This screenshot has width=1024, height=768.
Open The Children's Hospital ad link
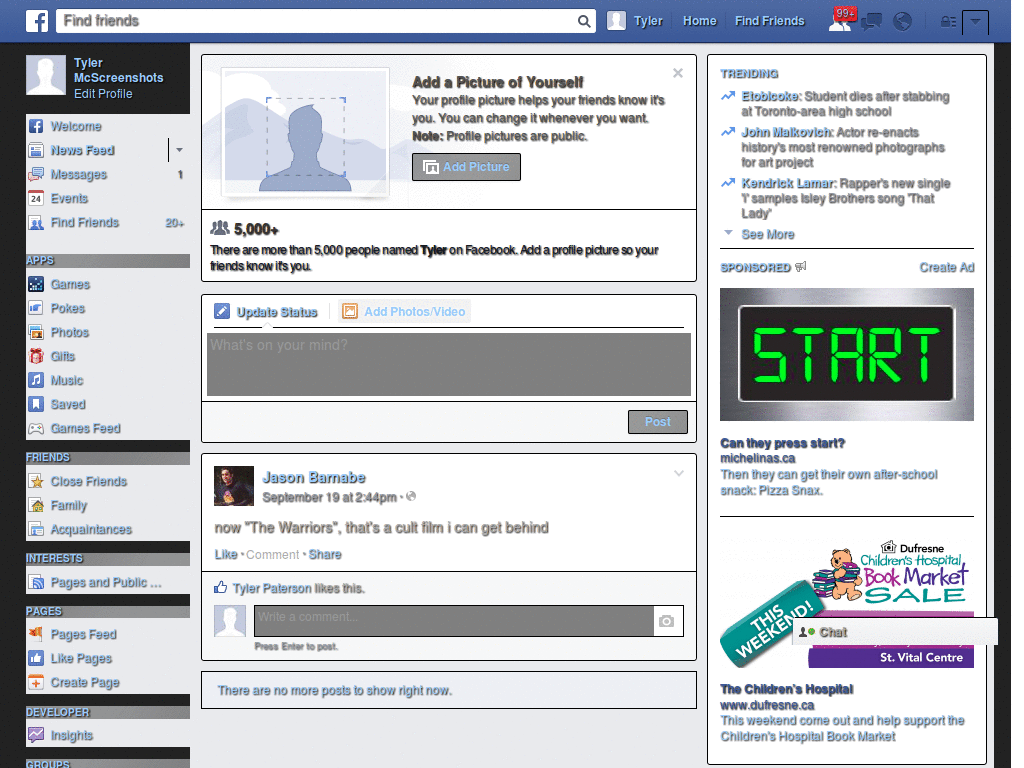(x=786, y=689)
